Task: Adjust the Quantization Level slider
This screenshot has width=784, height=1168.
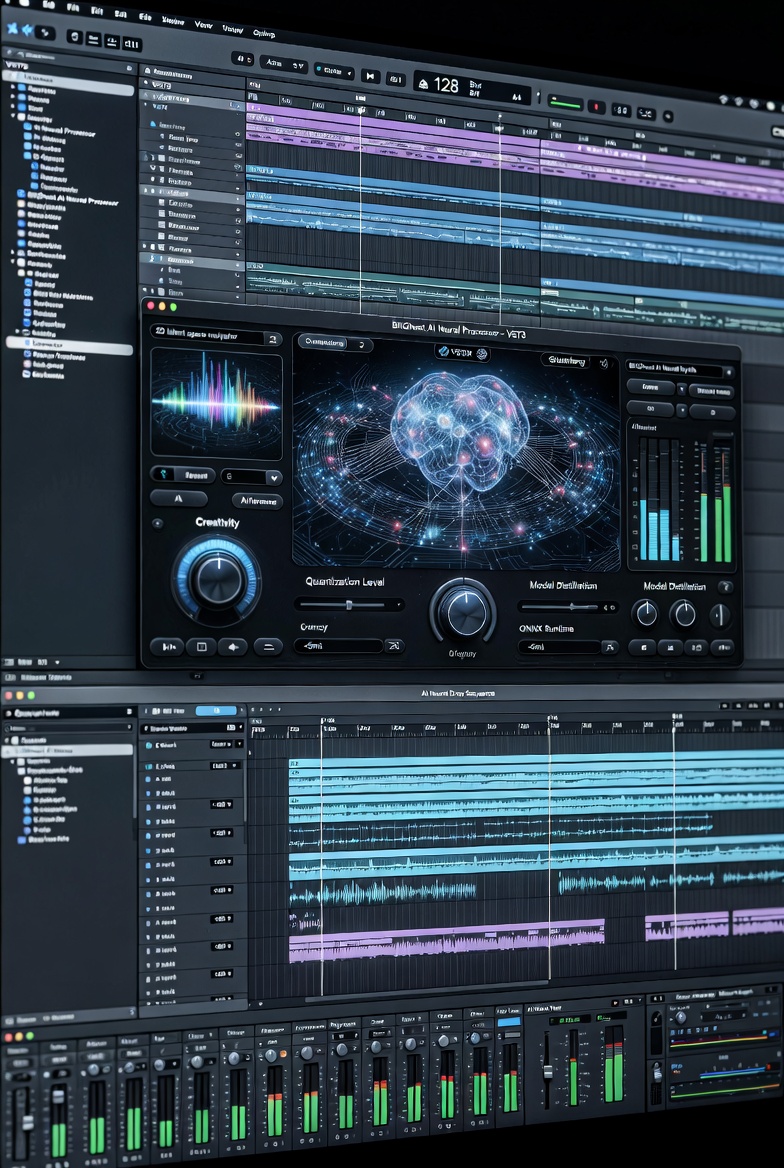Action: click(x=349, y=605)
